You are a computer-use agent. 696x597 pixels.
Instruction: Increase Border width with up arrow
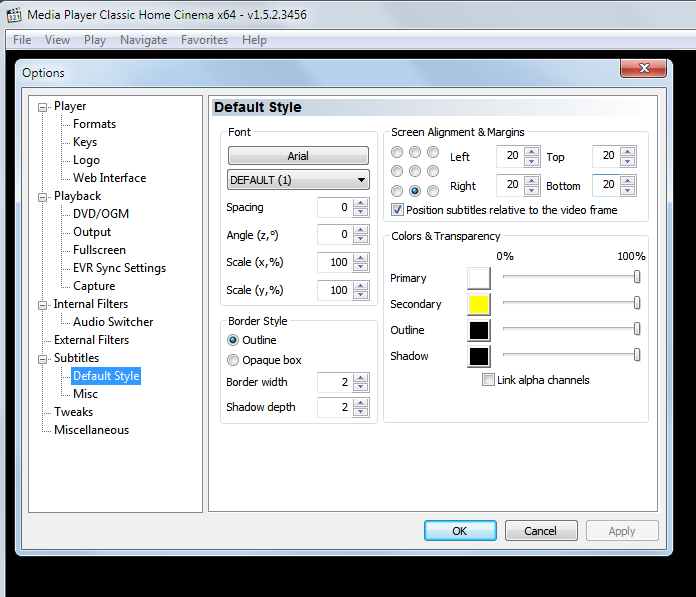pos(360,378)
